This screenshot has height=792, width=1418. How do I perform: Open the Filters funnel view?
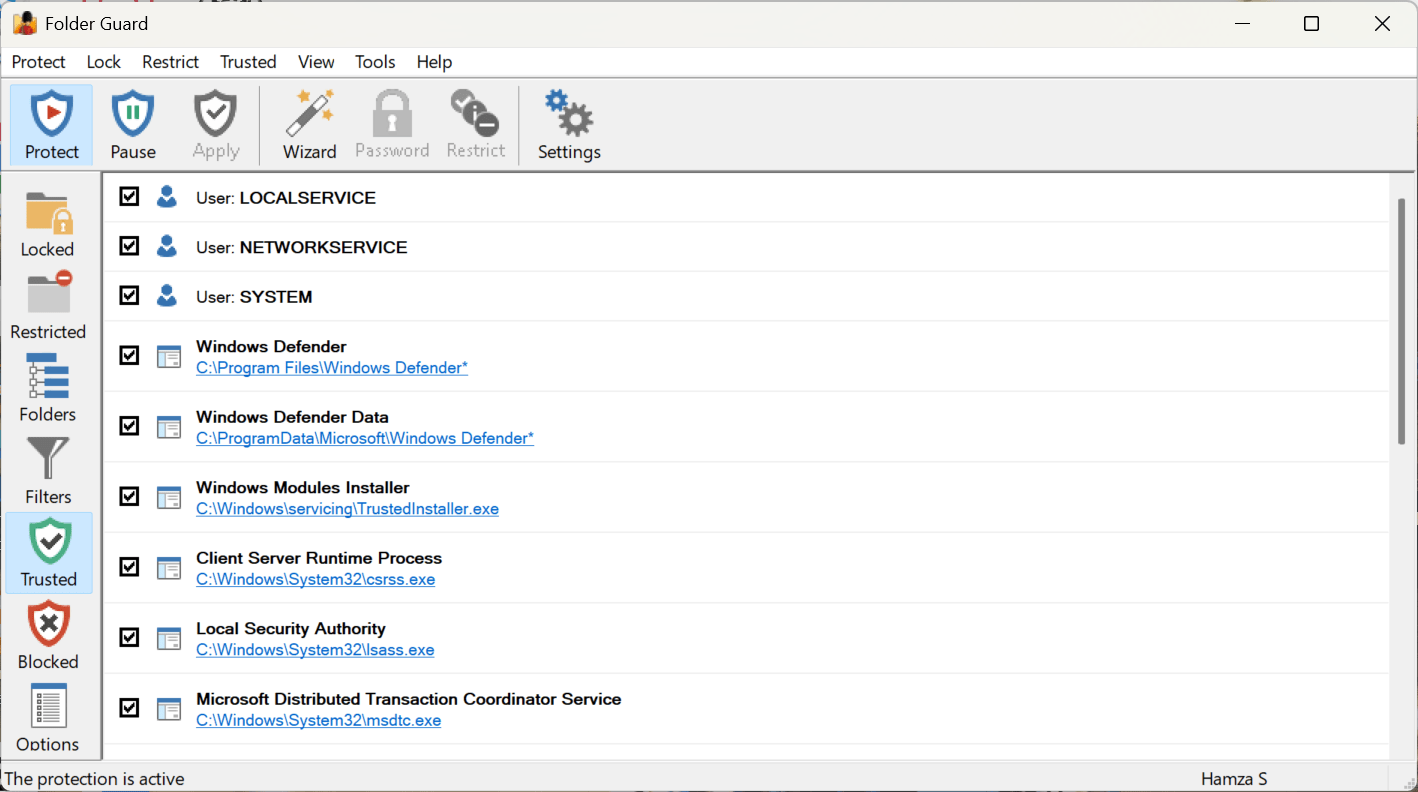[48, 471]
